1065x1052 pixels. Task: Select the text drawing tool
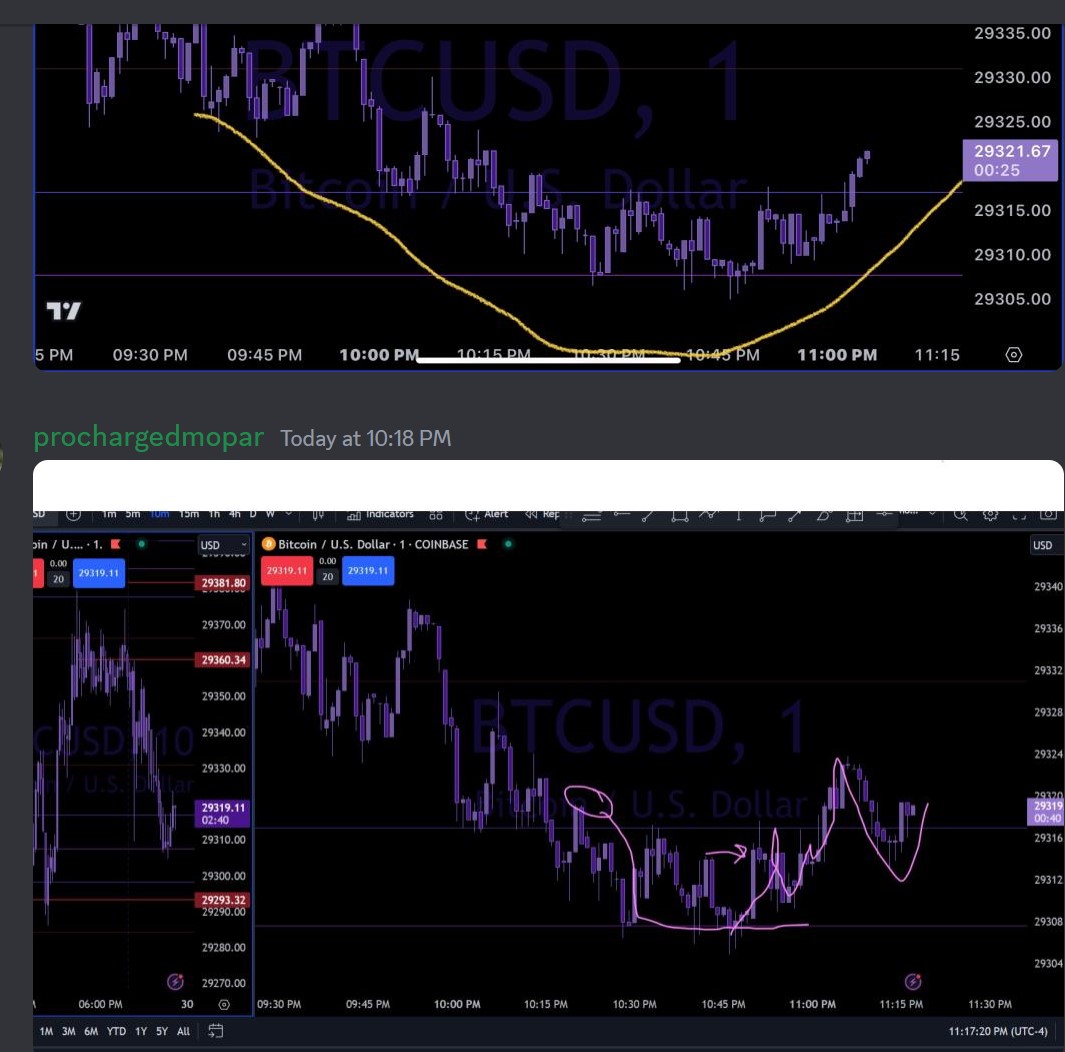click(738, 515)
